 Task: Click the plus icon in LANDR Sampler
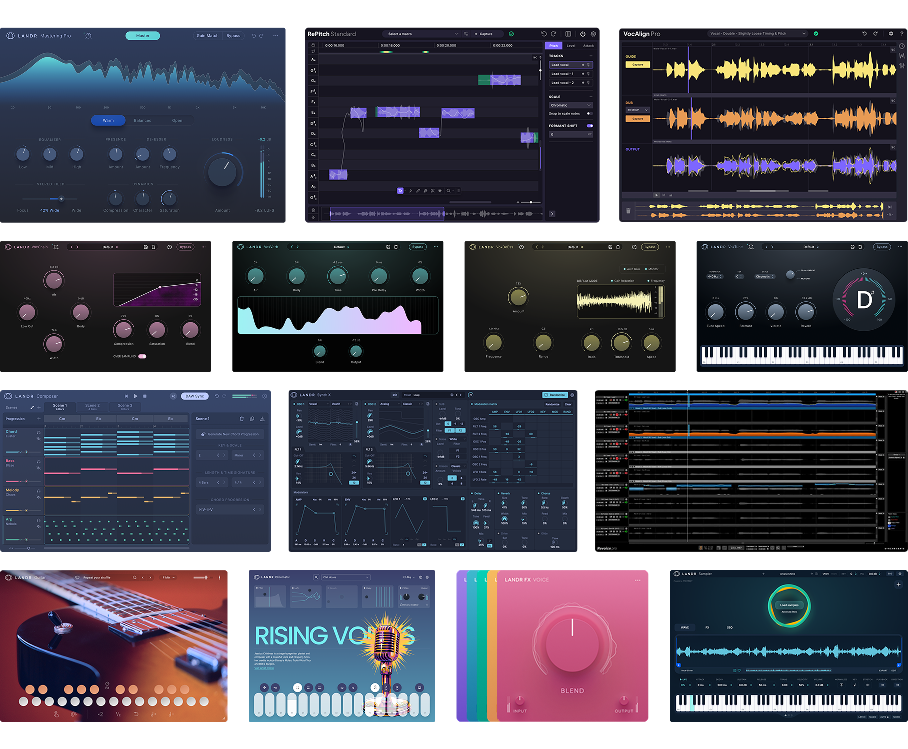[898, 584]
